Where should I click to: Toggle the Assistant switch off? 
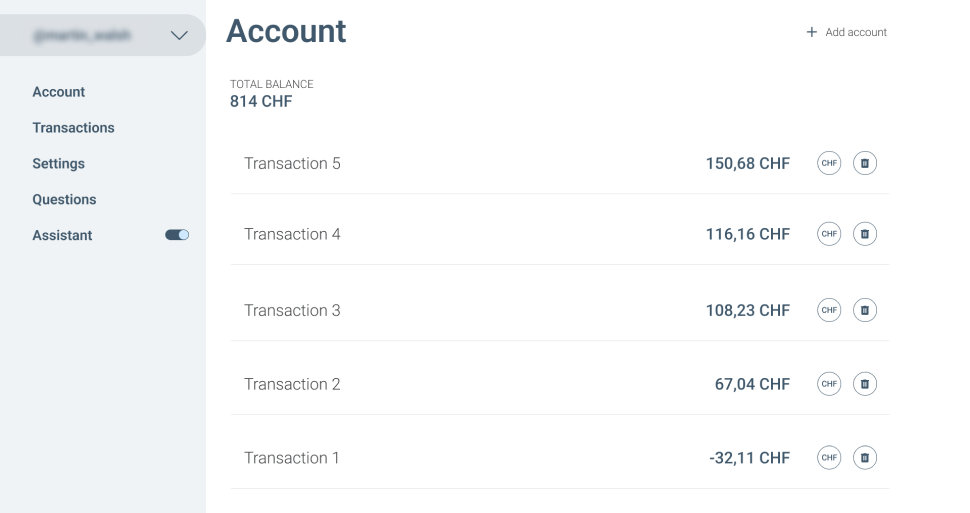point(177,235)
